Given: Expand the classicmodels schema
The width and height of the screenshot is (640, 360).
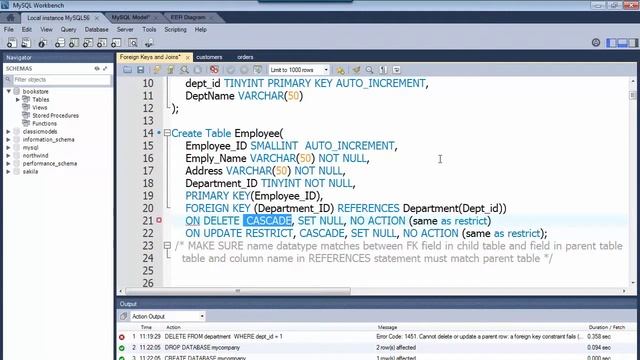Looking at the screenshot, I should click(x=9, y=131).
